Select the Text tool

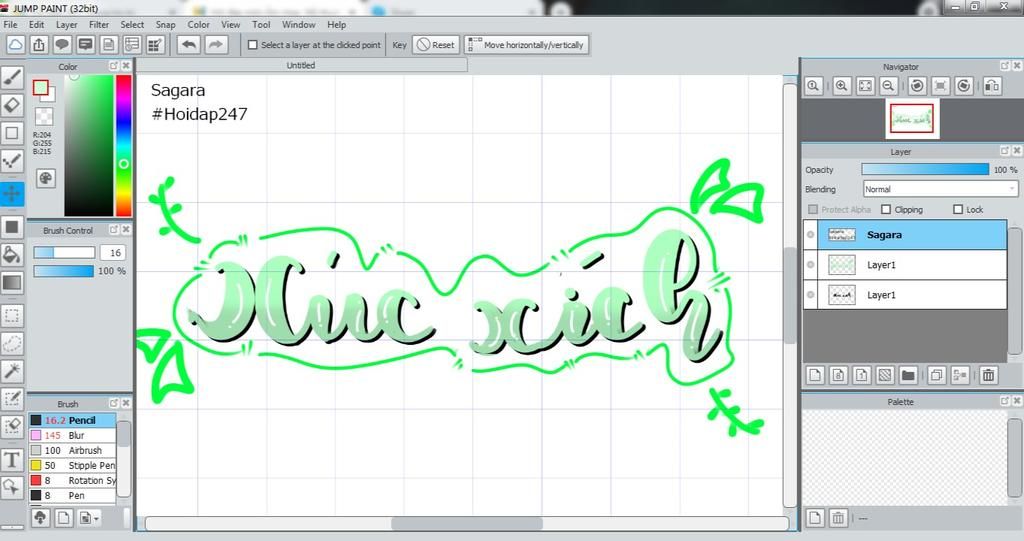[12, 459]
